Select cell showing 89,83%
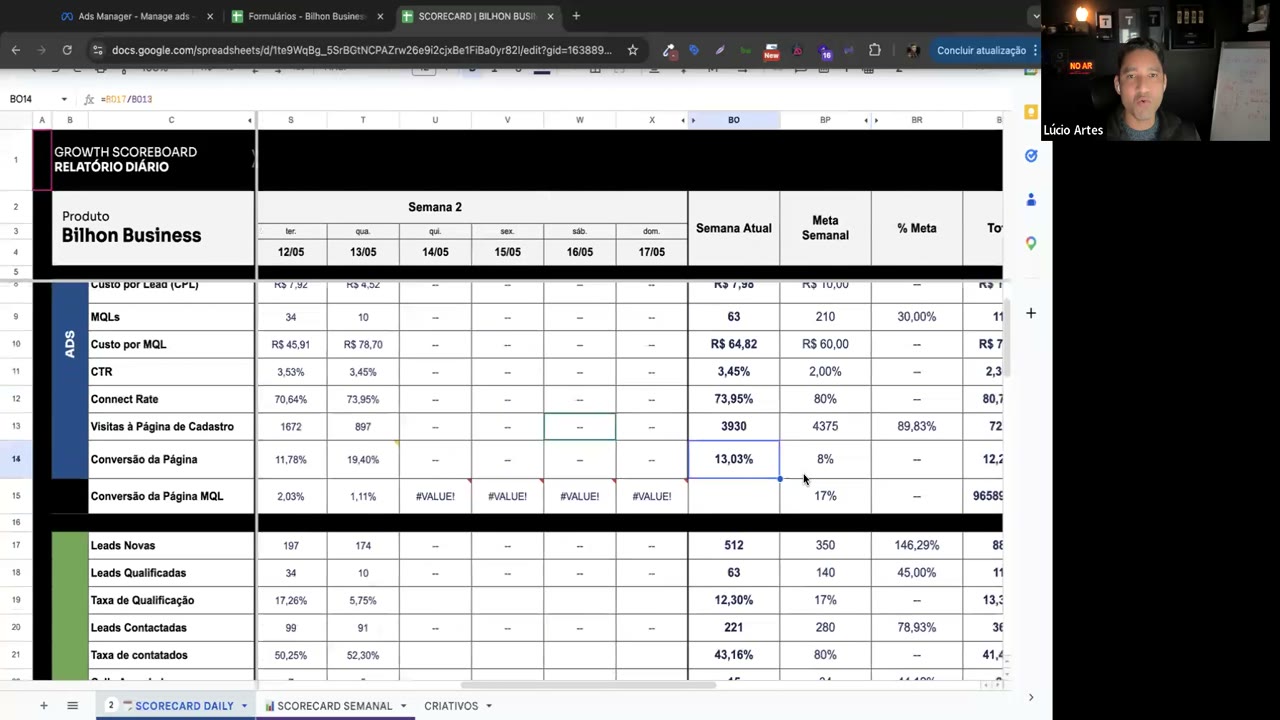 point(917,426)
